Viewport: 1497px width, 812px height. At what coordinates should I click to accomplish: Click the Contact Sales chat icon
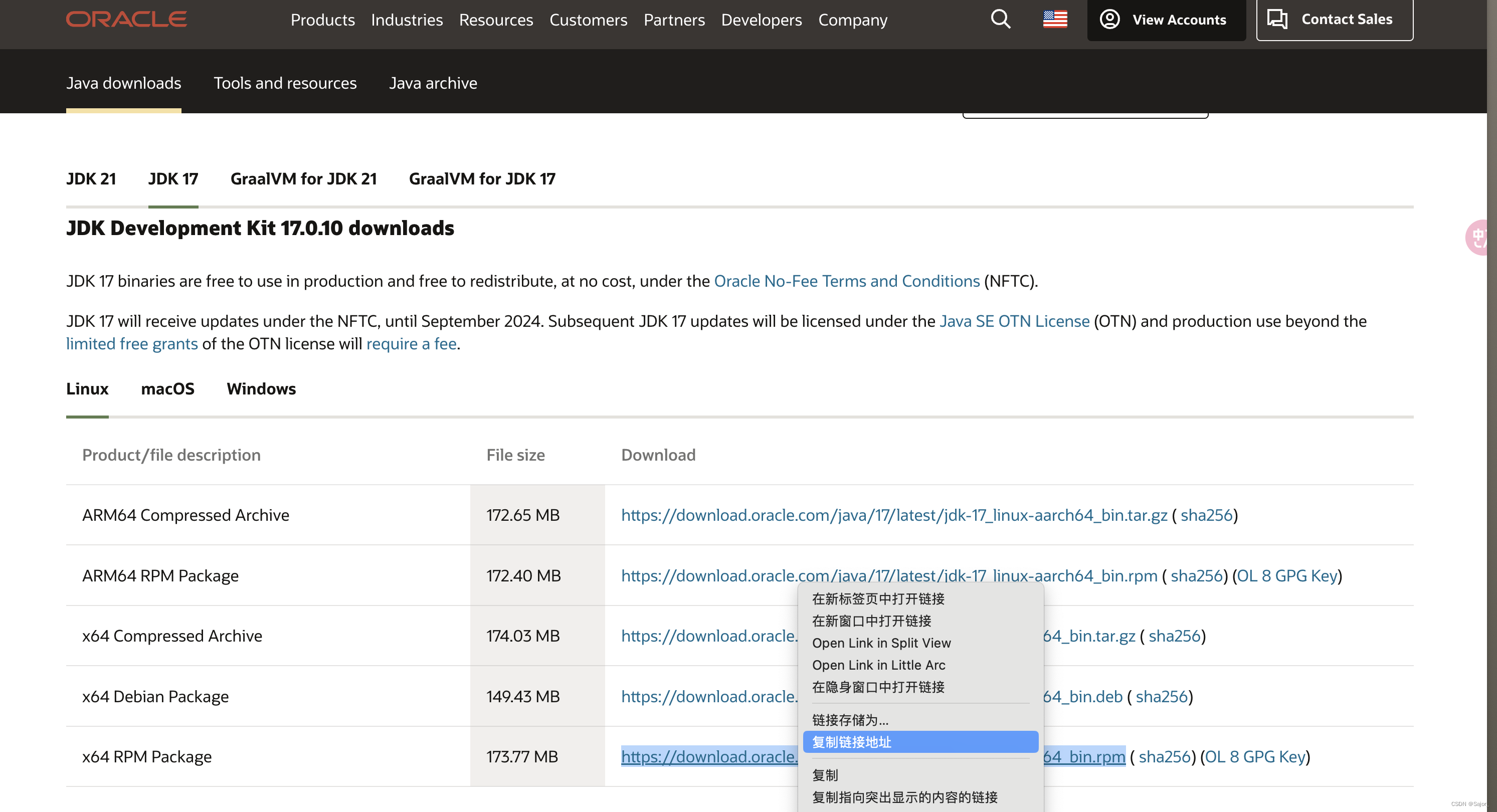tap(1277, 19)
